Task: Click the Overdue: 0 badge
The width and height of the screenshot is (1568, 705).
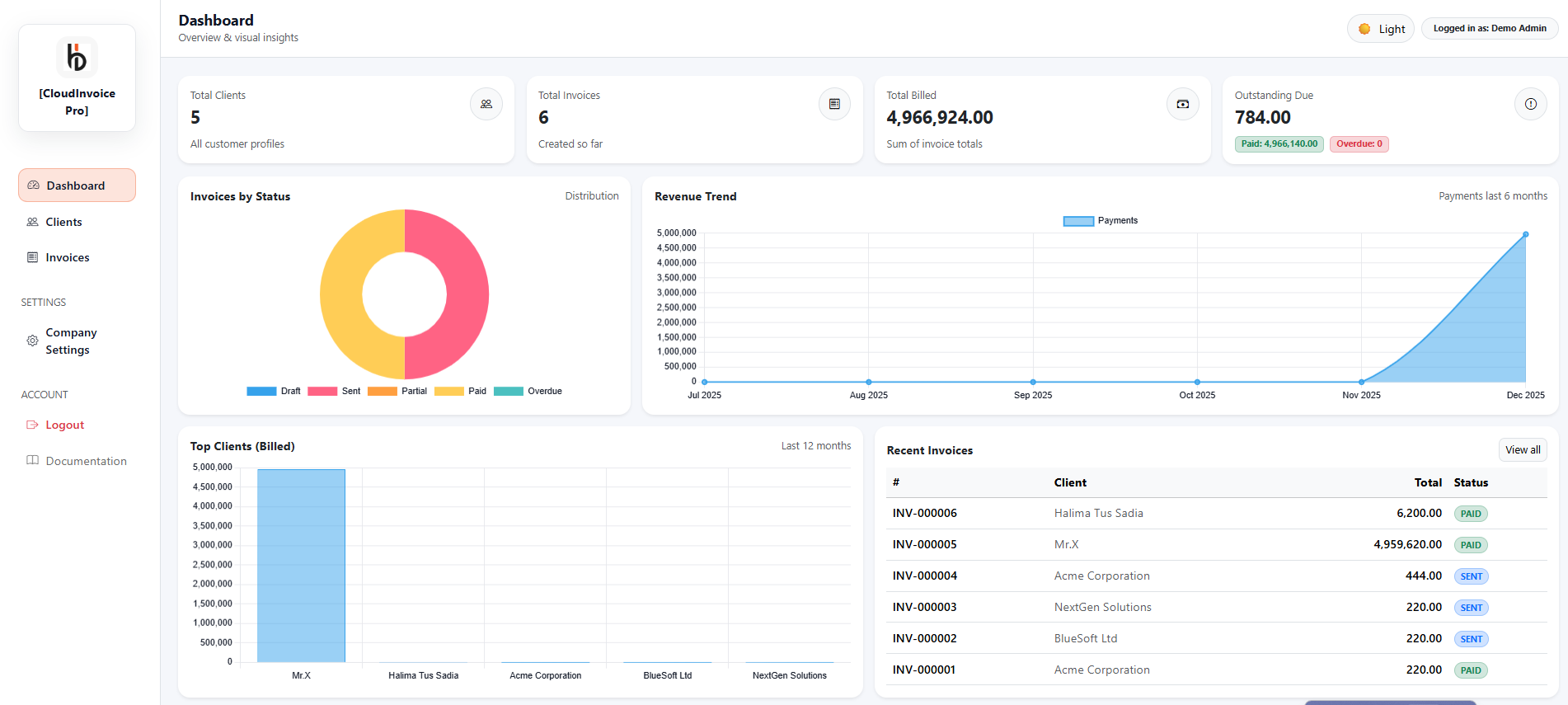Action: (1359, 143)
